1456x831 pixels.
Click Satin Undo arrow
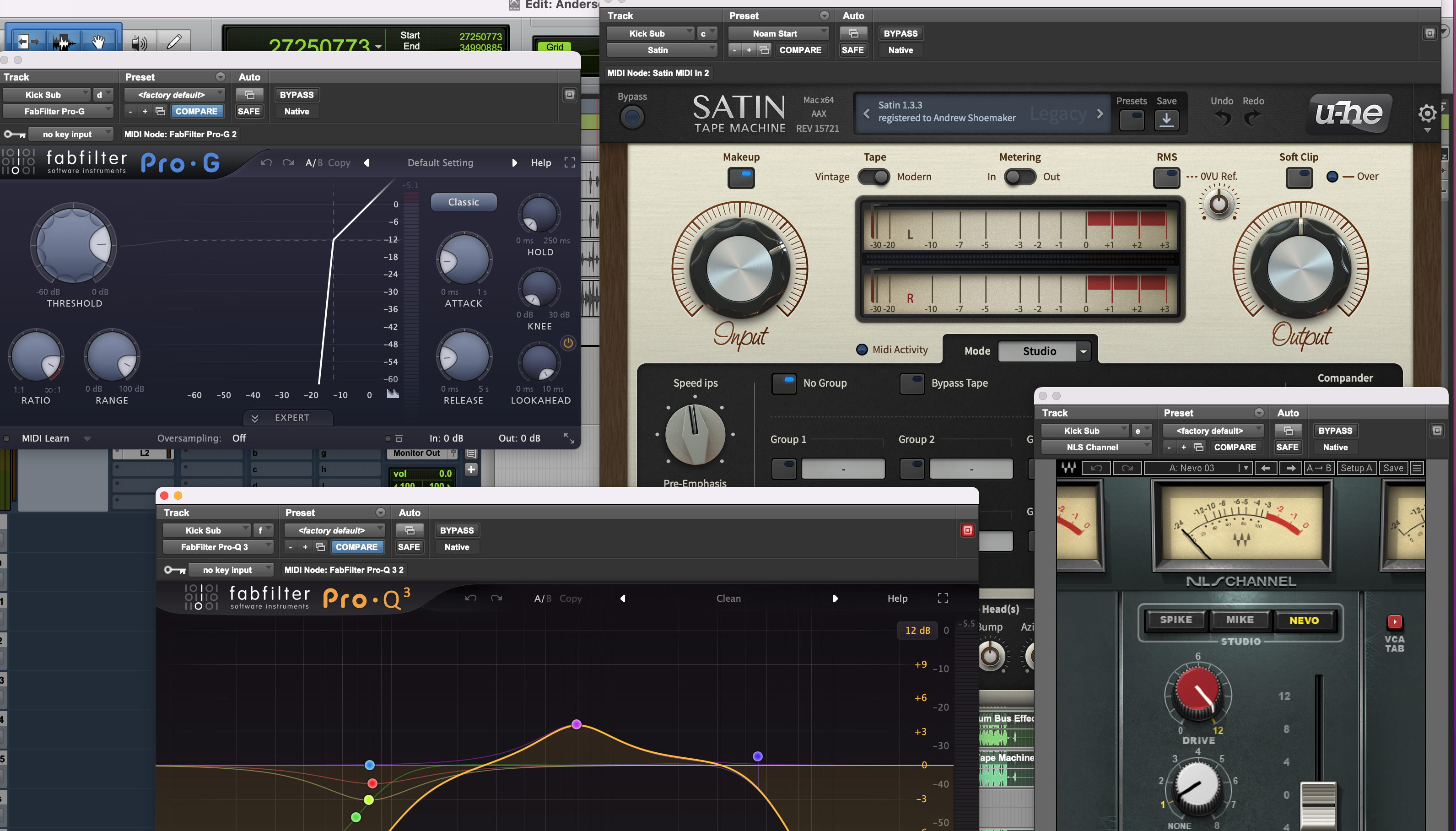tap(1222, 119)
